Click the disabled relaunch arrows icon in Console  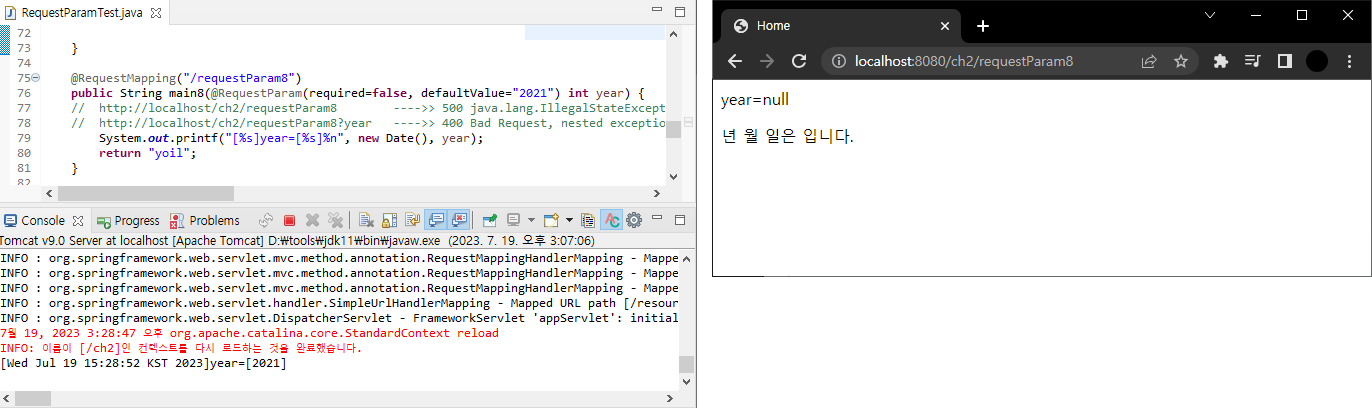click(x=266, y=220)
